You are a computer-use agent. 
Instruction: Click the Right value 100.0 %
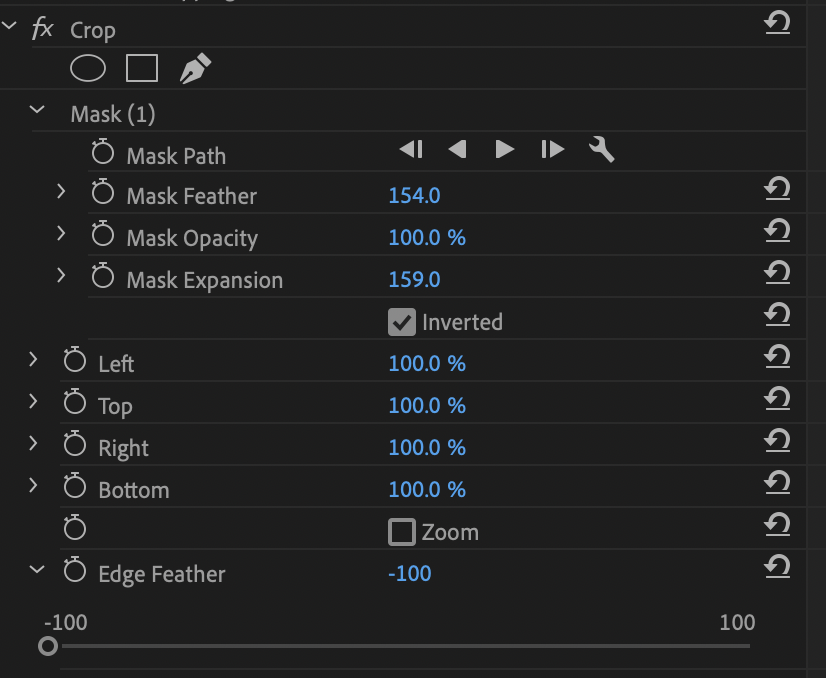427,447
